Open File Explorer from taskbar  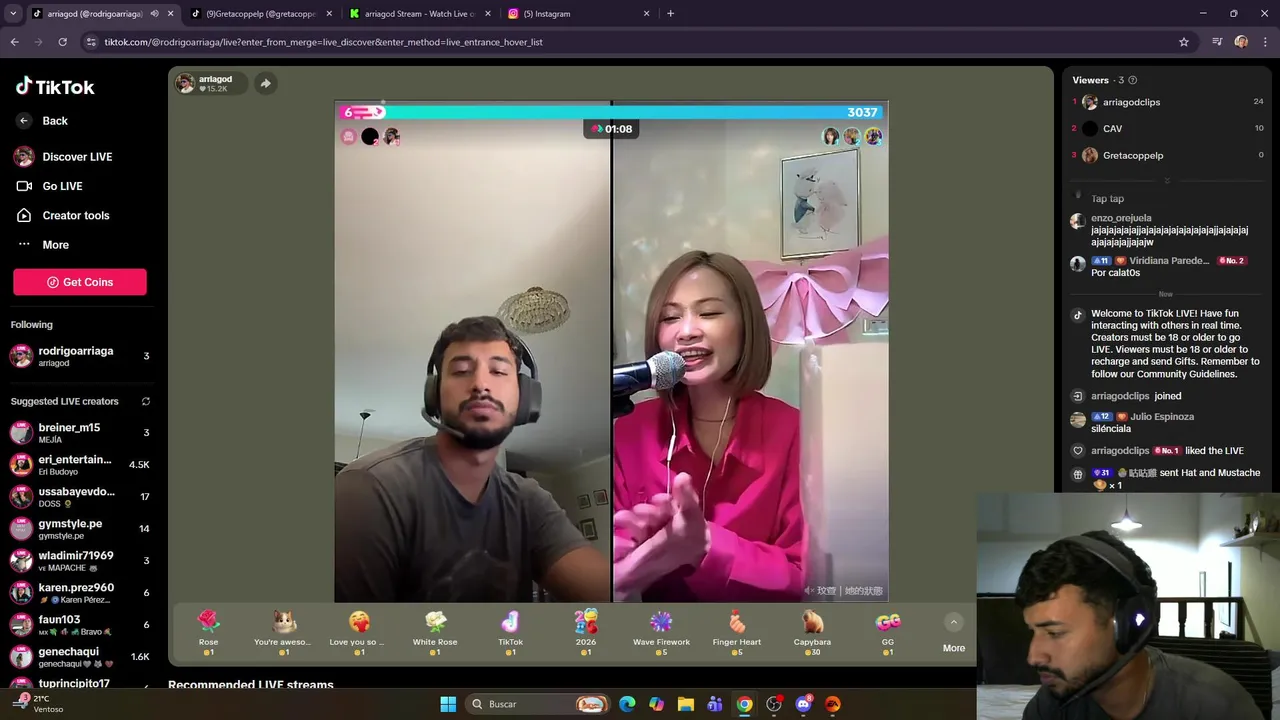coord(686,704)
